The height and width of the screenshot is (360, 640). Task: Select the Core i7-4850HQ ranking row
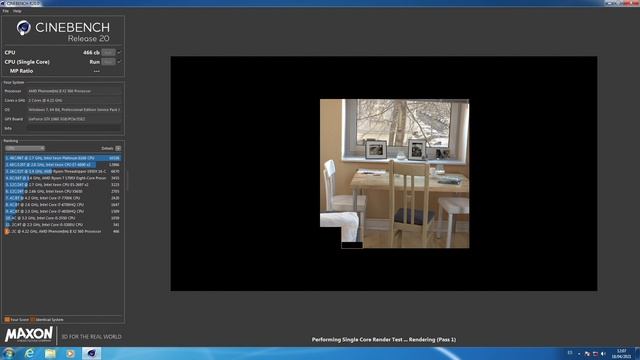click(x=62, y=211)
